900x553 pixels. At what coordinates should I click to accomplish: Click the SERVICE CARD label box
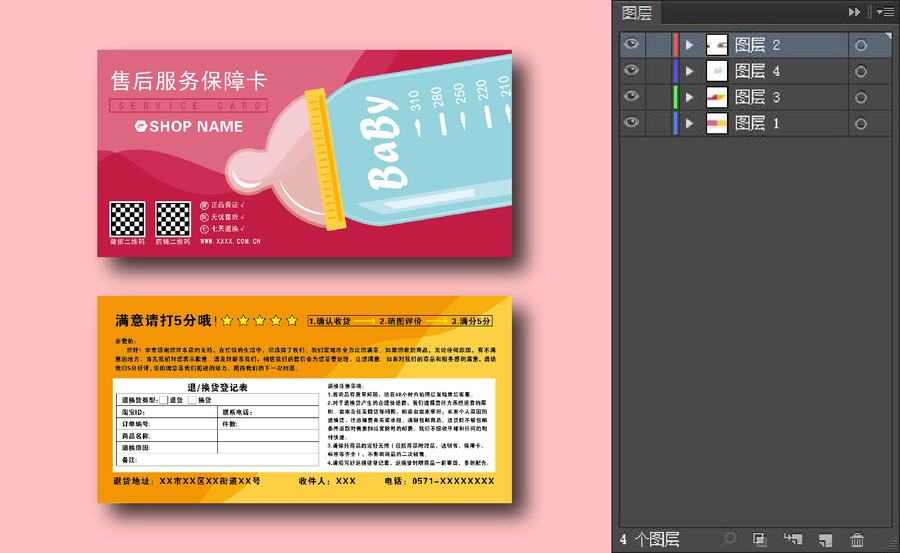point(188,106)
